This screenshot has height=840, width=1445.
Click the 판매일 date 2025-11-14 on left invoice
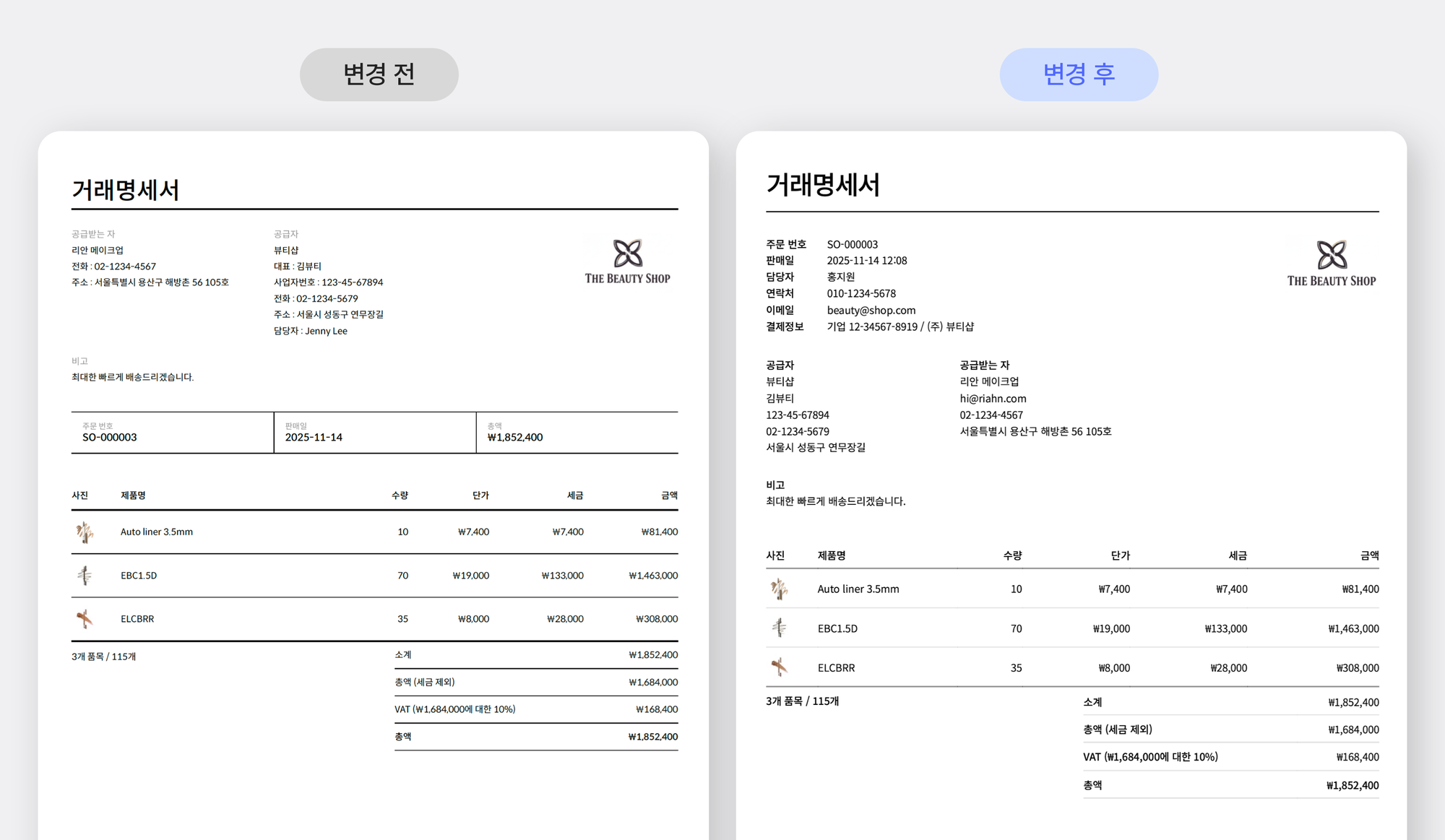pos(314,436)
